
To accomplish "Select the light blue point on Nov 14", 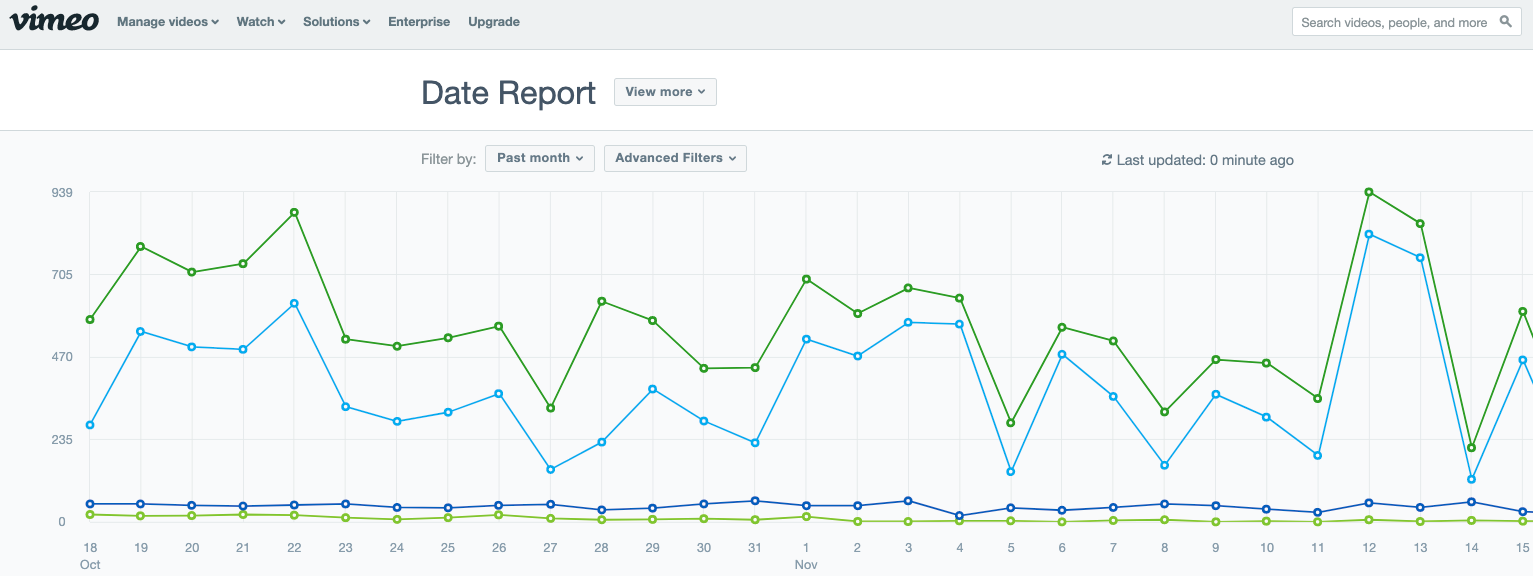I will 1471,479.
